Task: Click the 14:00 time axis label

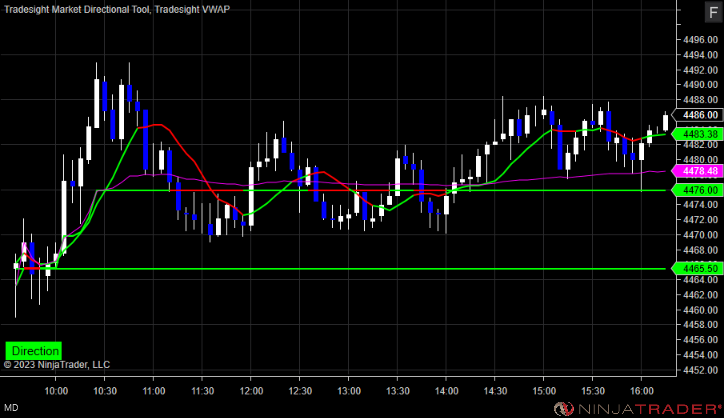Action: click(446, 391)
